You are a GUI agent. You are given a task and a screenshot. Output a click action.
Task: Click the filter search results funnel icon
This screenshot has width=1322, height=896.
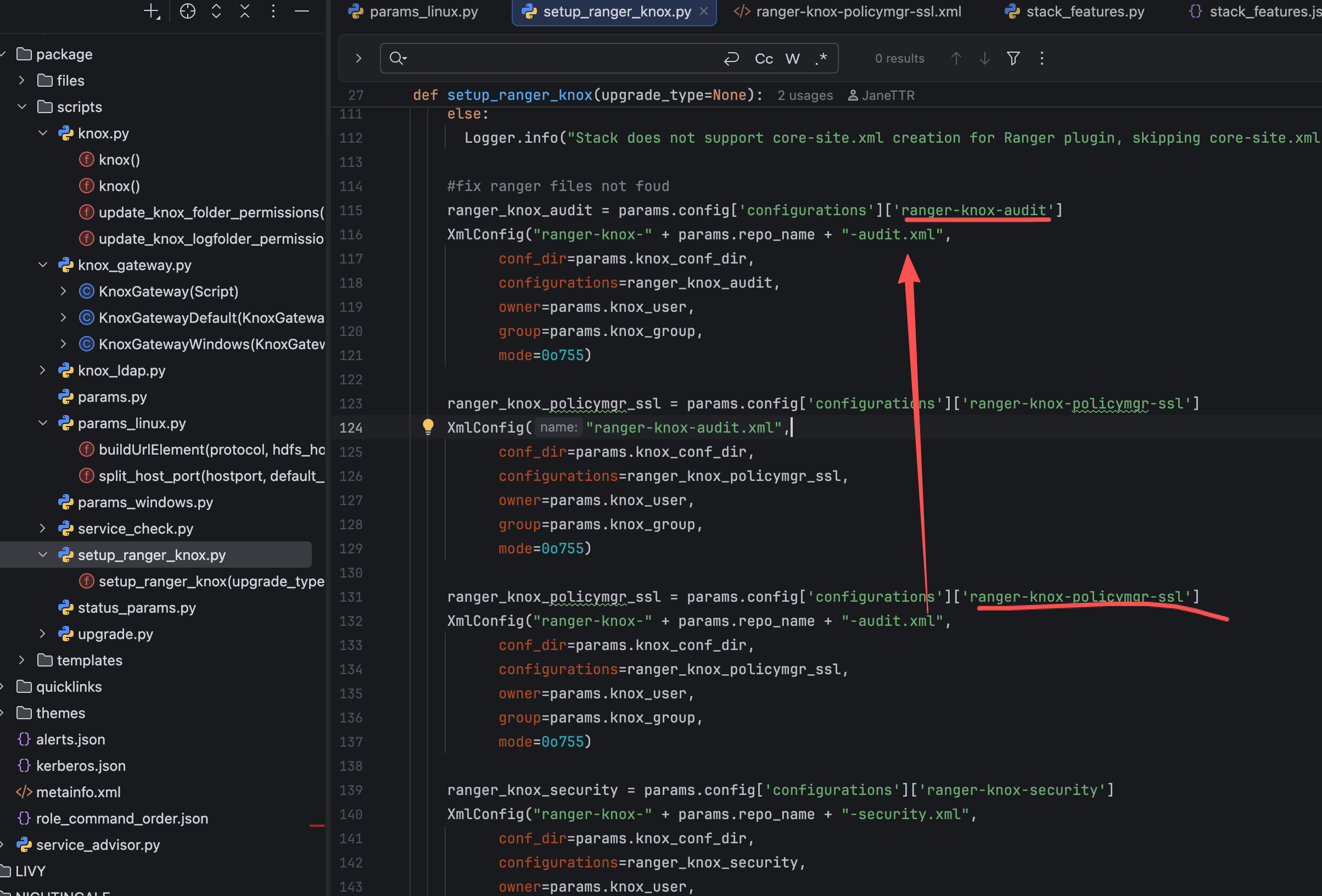click(1012, 58)
